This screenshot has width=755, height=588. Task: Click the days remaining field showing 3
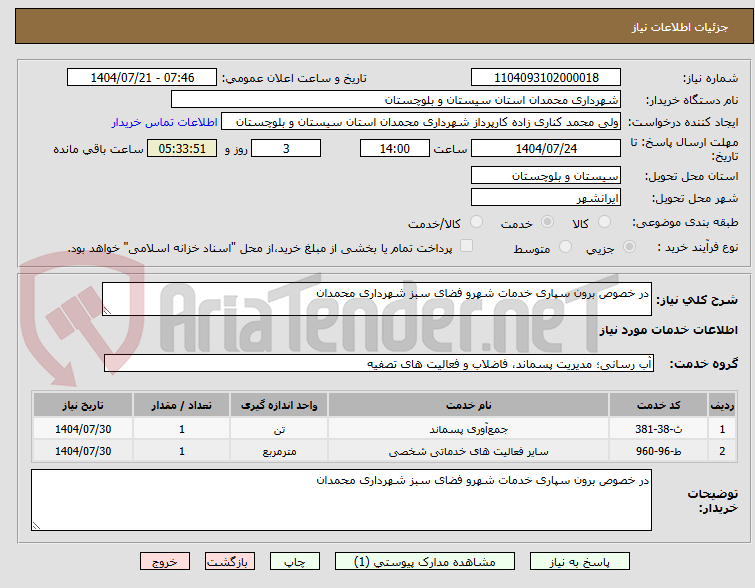[x=286, y=148]
